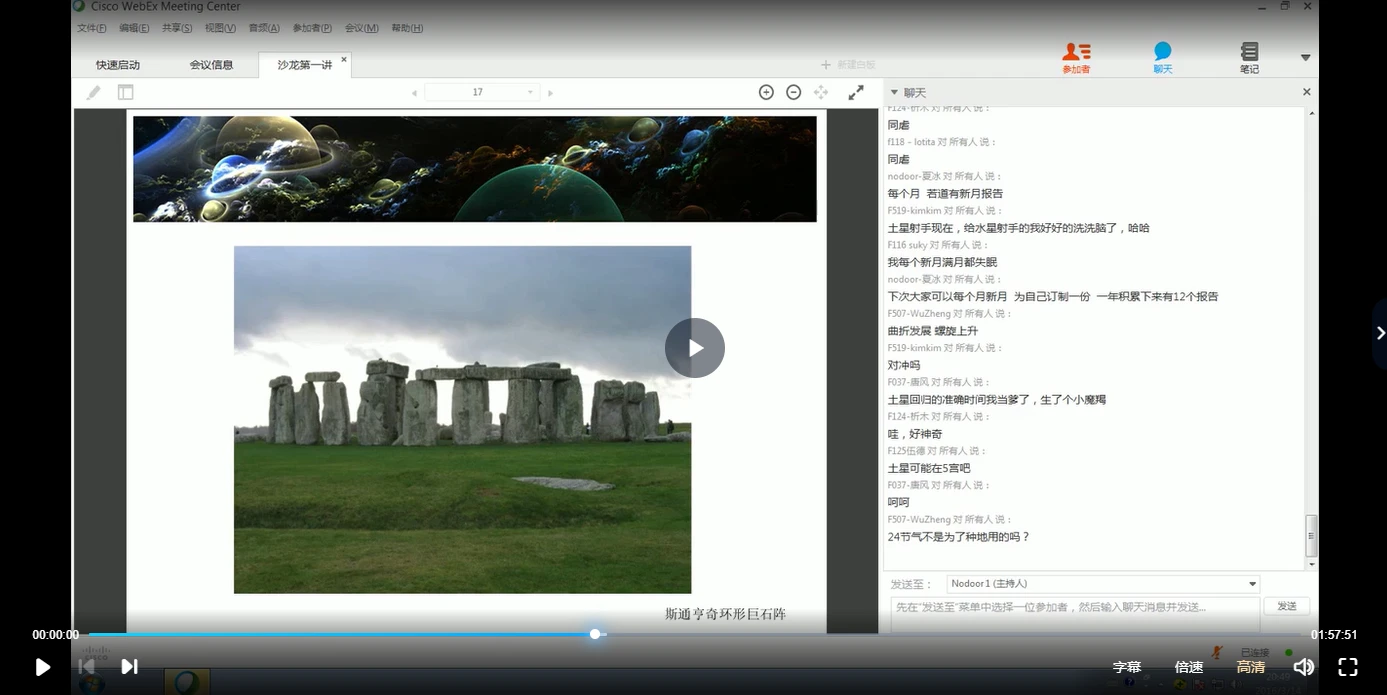Open the 音频(A) menu
The height and width of the screenshot is (695, 1387).
click(264, 28)
